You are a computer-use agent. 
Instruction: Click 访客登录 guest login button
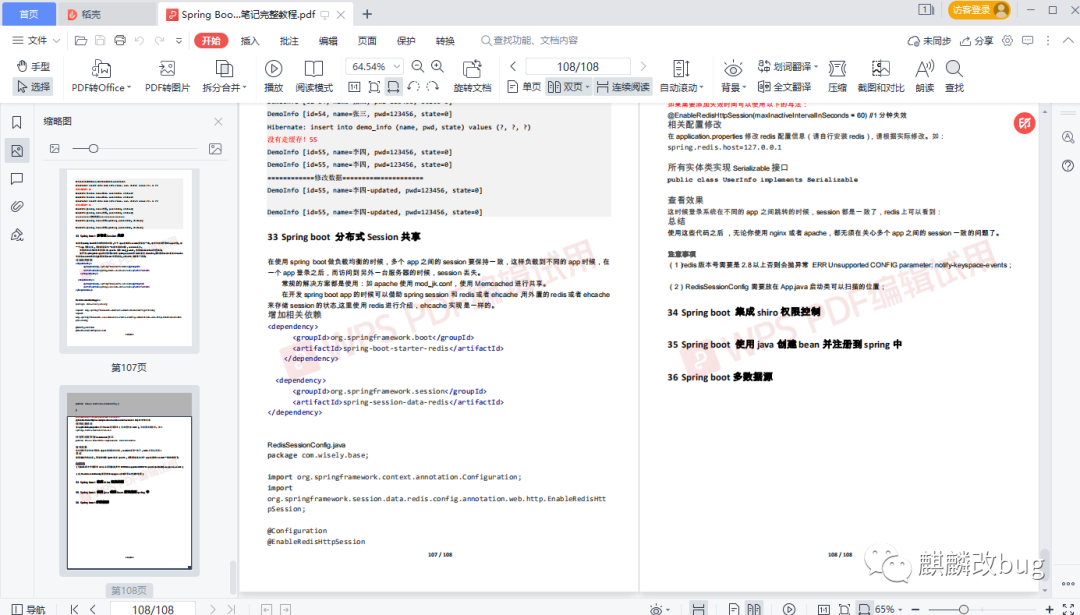[979, 10]
